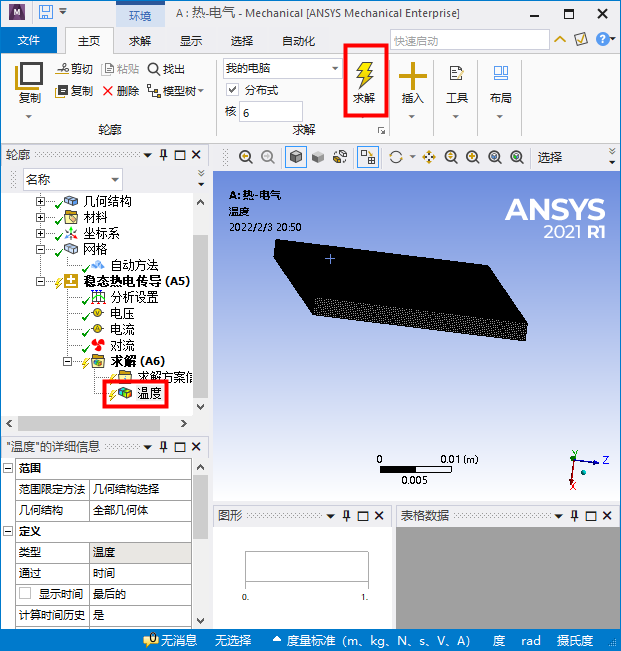Click the 复制 (Duplicate) large button
Image resolution: width=621 pixels, height=651 pixels.
tap(29, 82)
